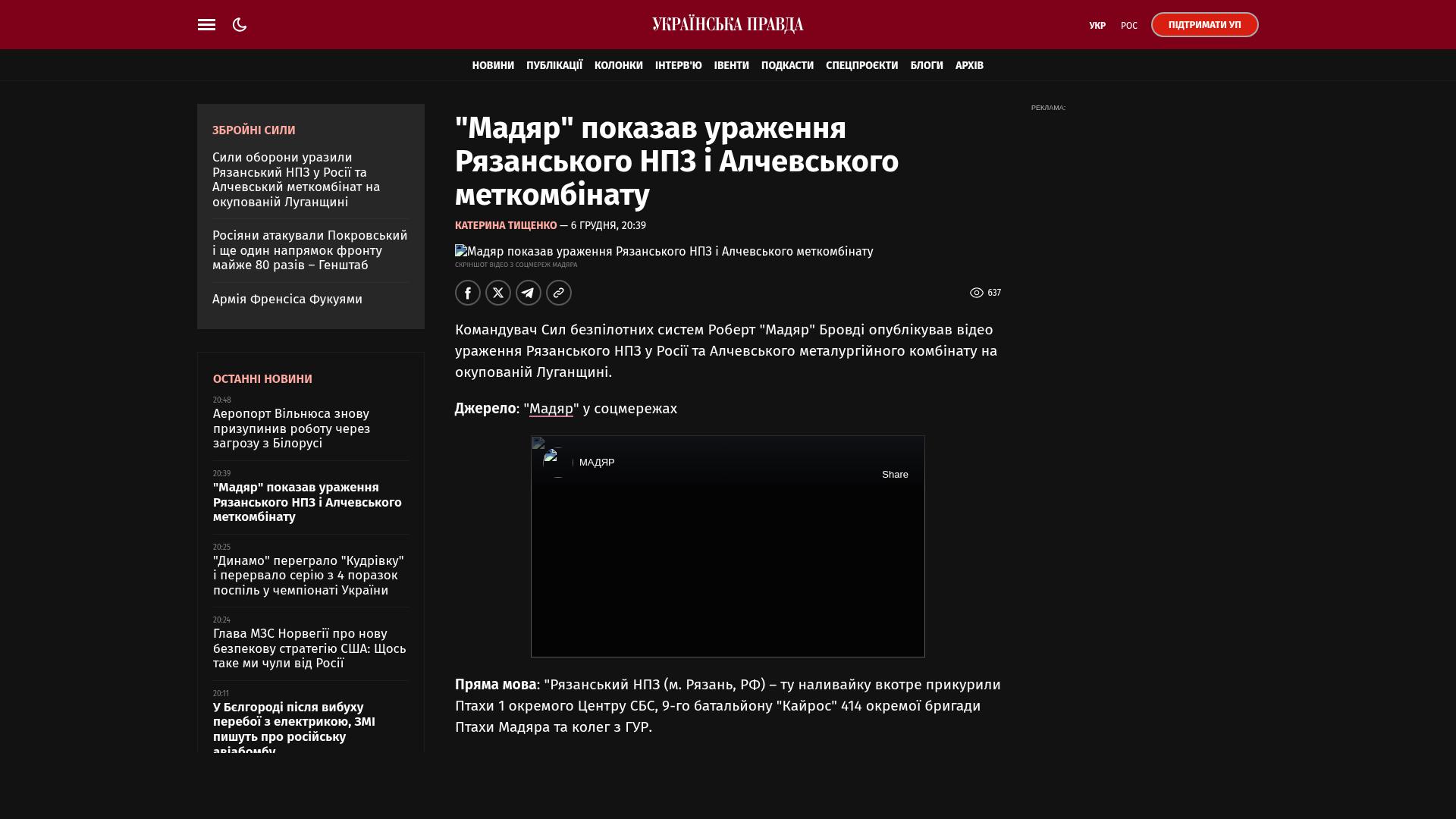Select УКР language option

tap(1097, 26)
